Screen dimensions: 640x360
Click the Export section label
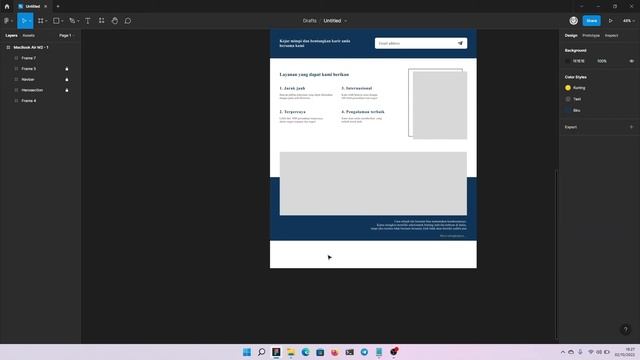point(571,127)
